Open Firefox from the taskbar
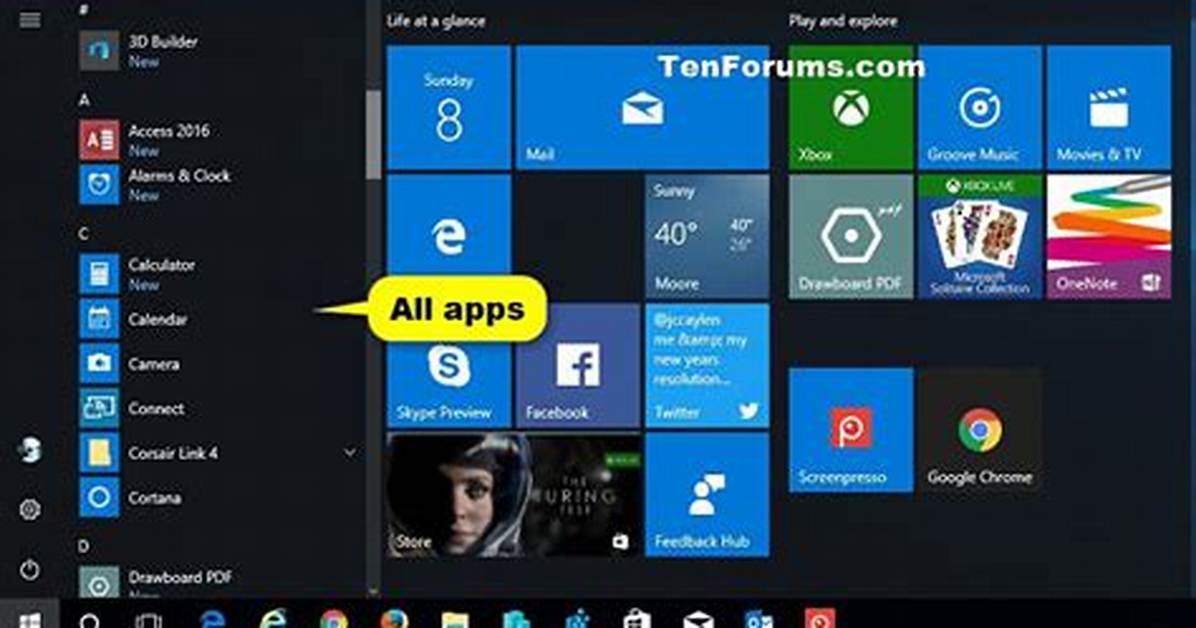1196x628 pixels. (394, 620)
